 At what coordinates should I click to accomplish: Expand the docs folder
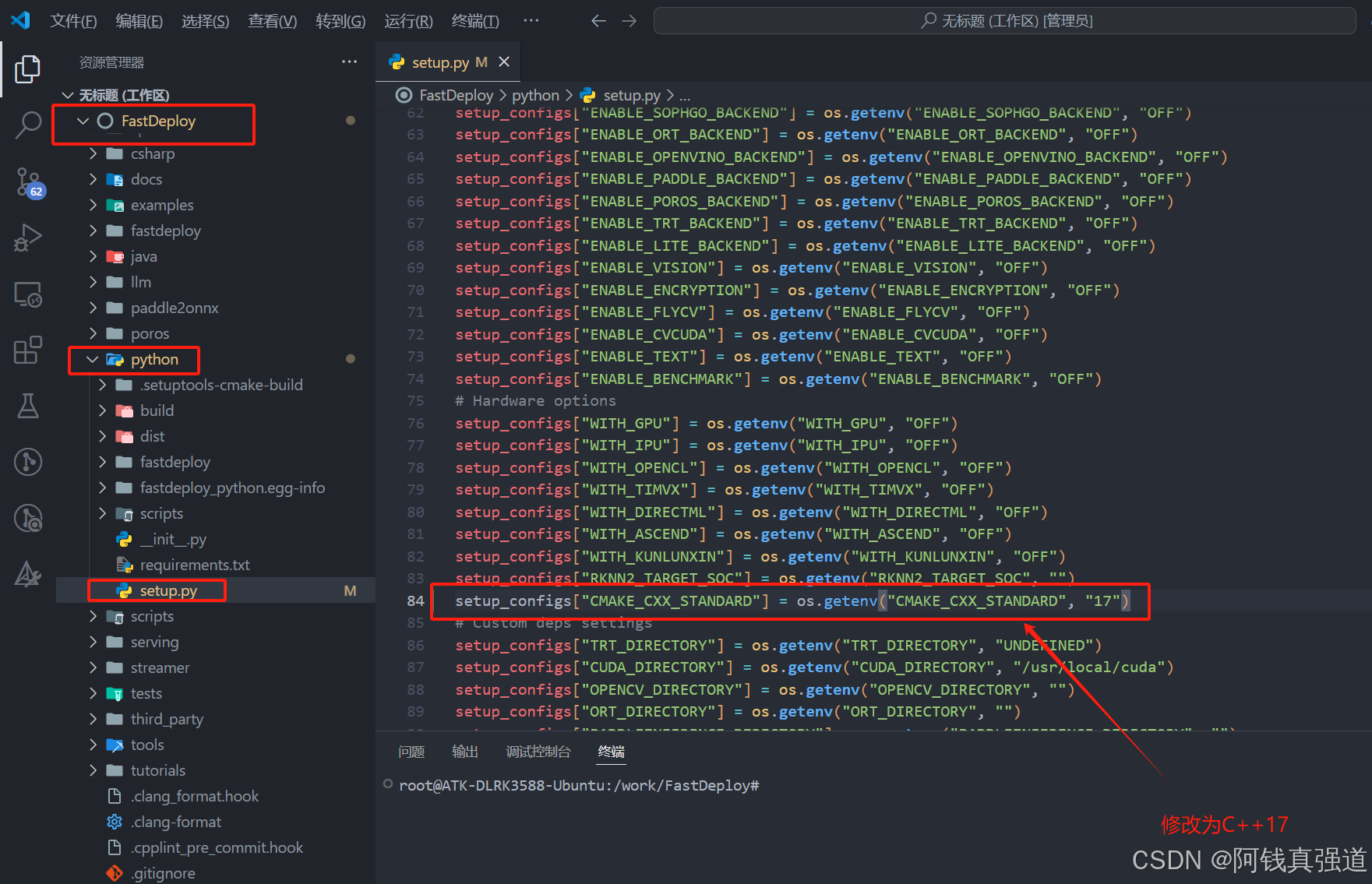pos(93,179)
